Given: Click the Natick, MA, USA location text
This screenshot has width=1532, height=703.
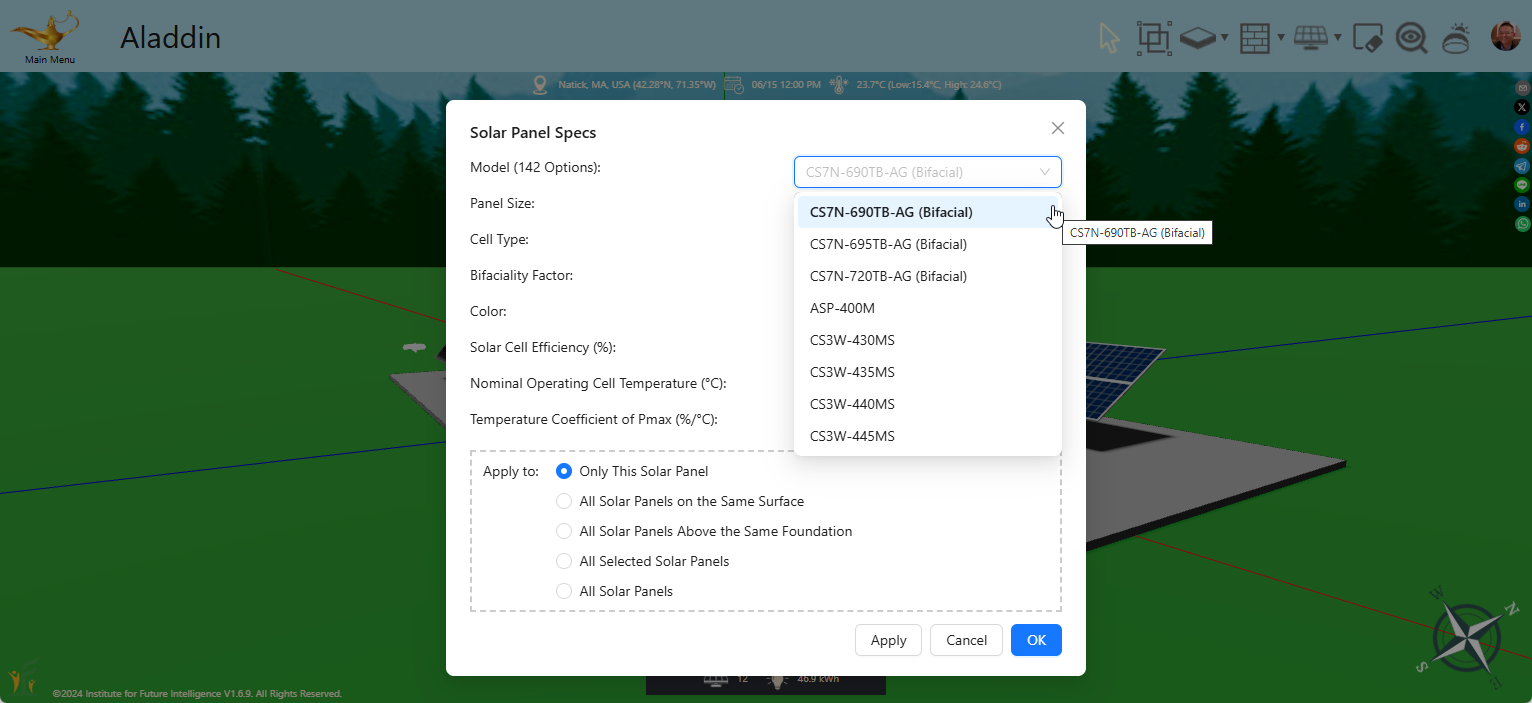Looking at the screenshot, I should coord(637,85).
